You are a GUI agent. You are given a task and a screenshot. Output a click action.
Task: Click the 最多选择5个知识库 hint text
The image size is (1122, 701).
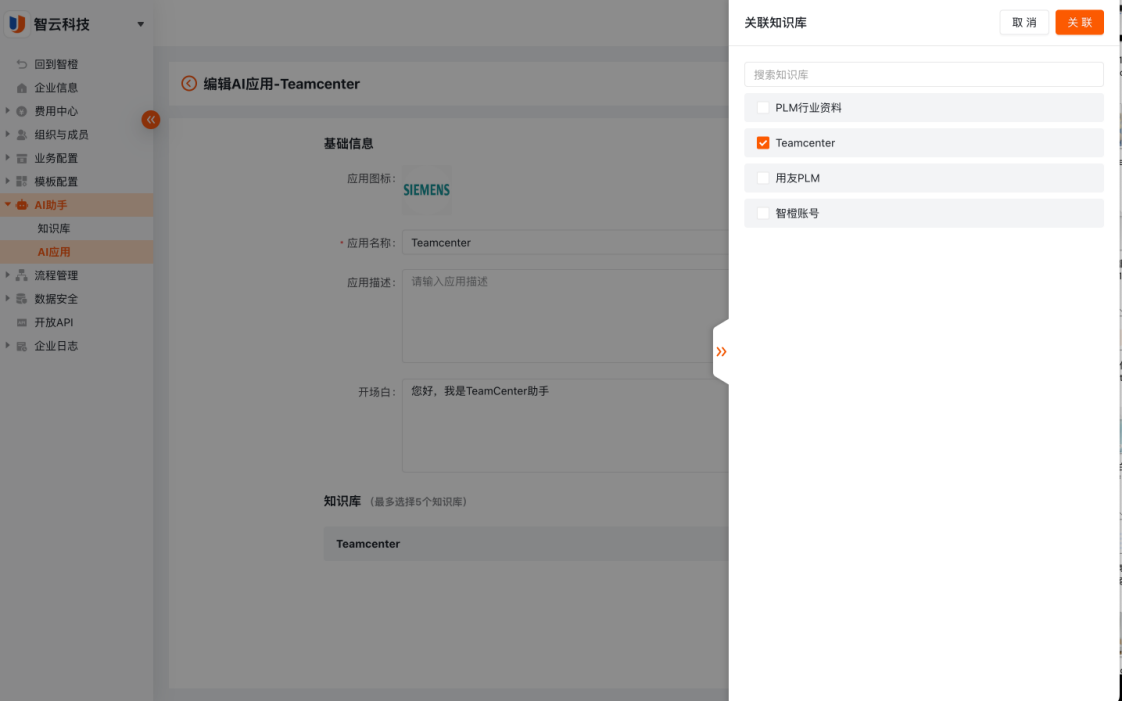click(x=419, y=502)
